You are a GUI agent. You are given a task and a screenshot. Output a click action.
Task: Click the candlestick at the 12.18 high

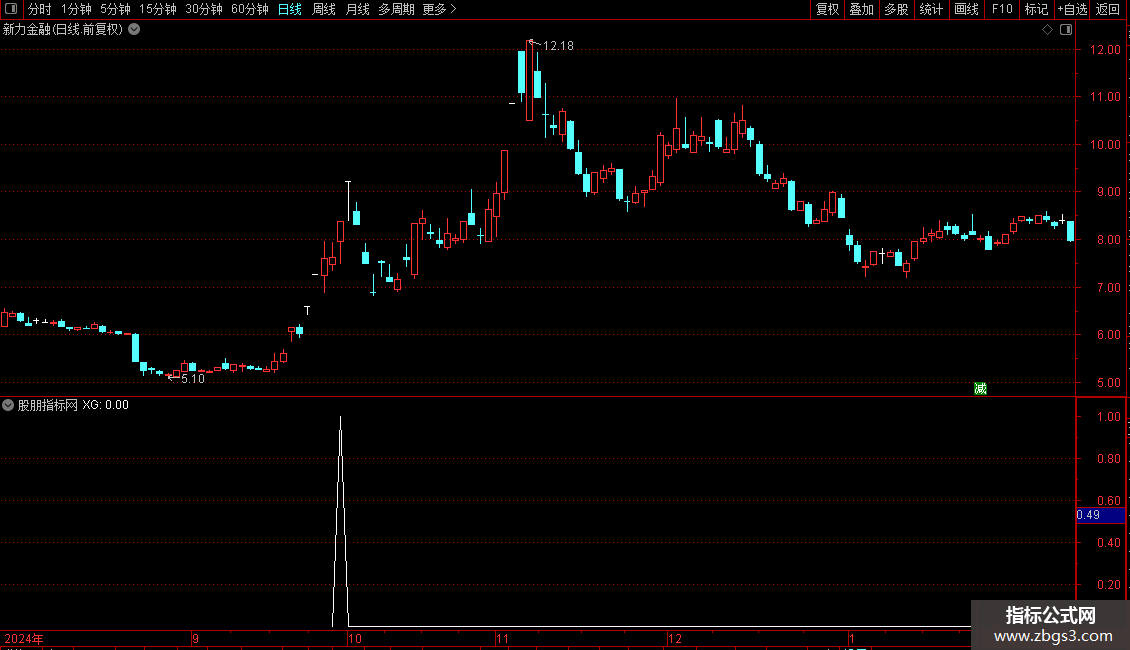[530, 81]
